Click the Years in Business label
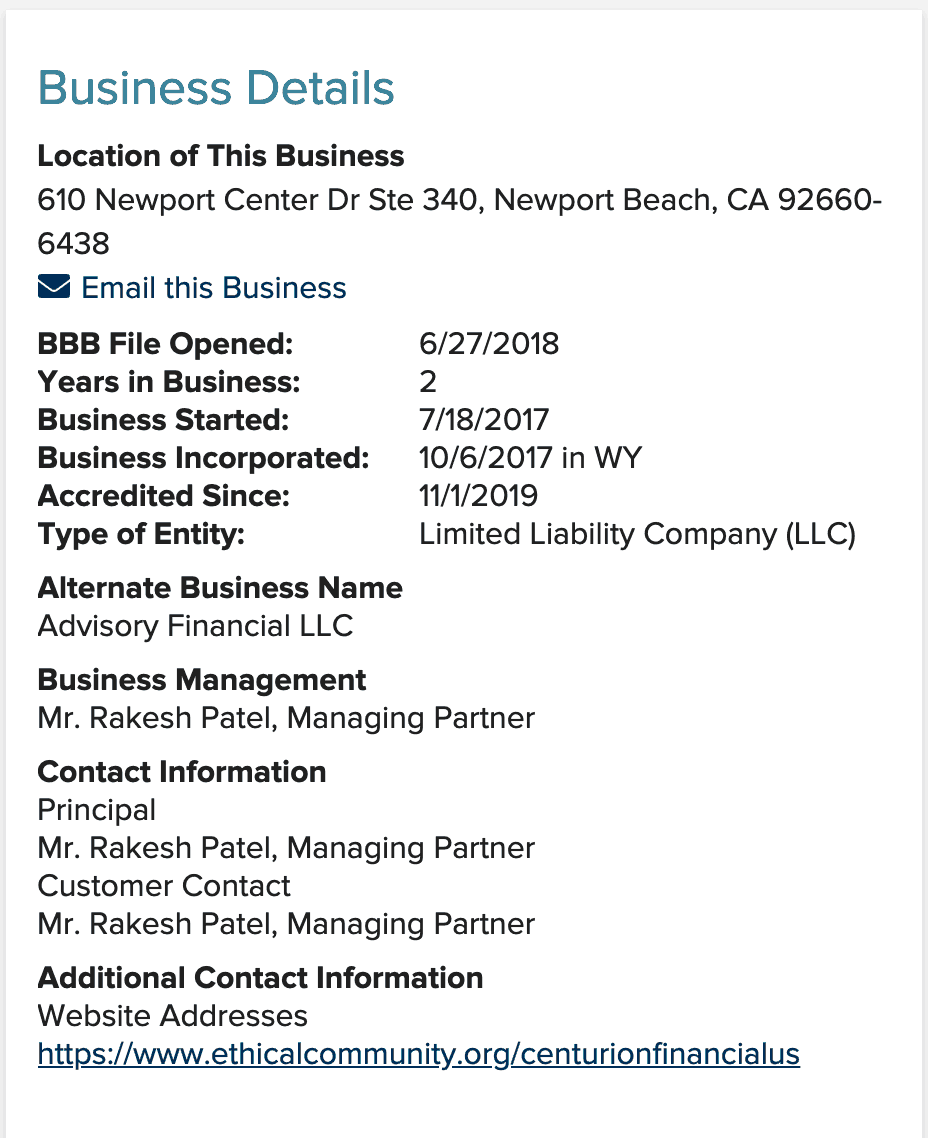Image resolution: width=928 pixels, height=1138 pixels. [x=169, y=382]
